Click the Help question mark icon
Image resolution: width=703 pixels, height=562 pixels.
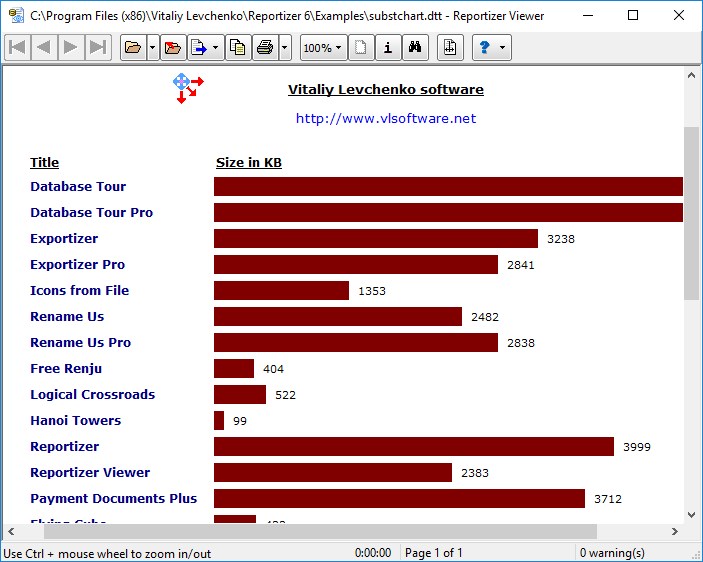coord(485,47)
